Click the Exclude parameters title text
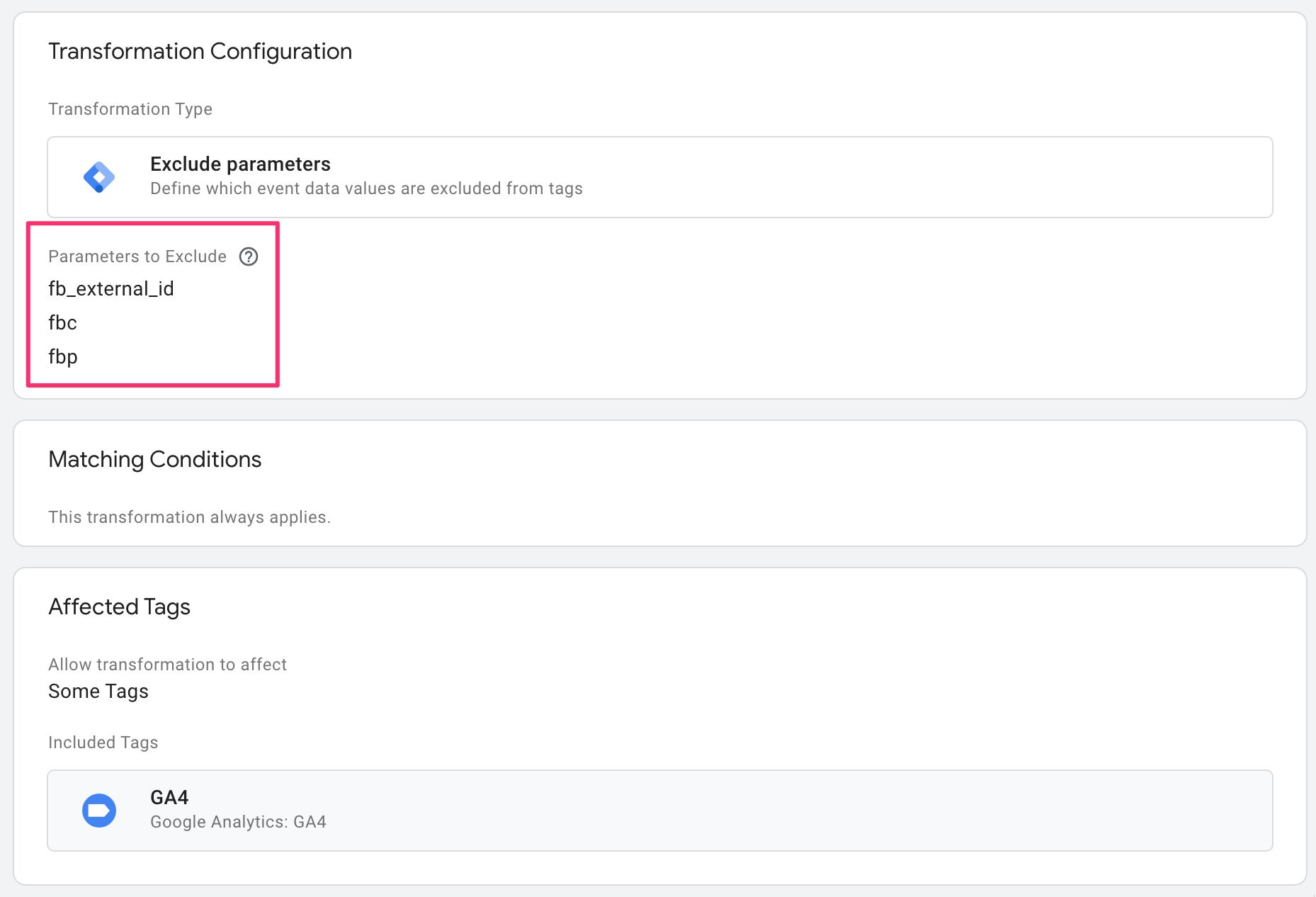Screen dimensions: 1316x897 pos(240,164)
